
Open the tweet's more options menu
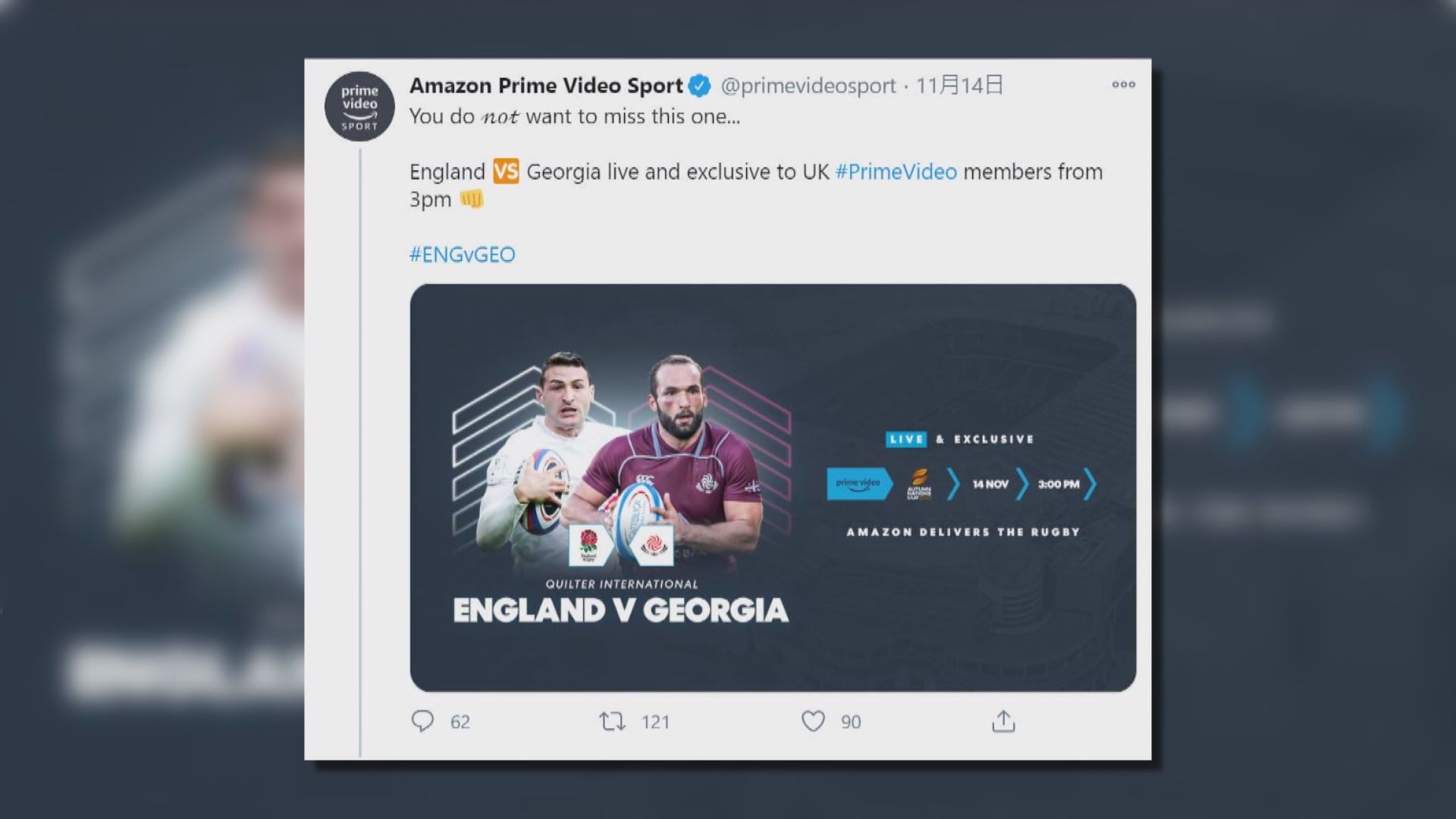[x=1123, y=84]
